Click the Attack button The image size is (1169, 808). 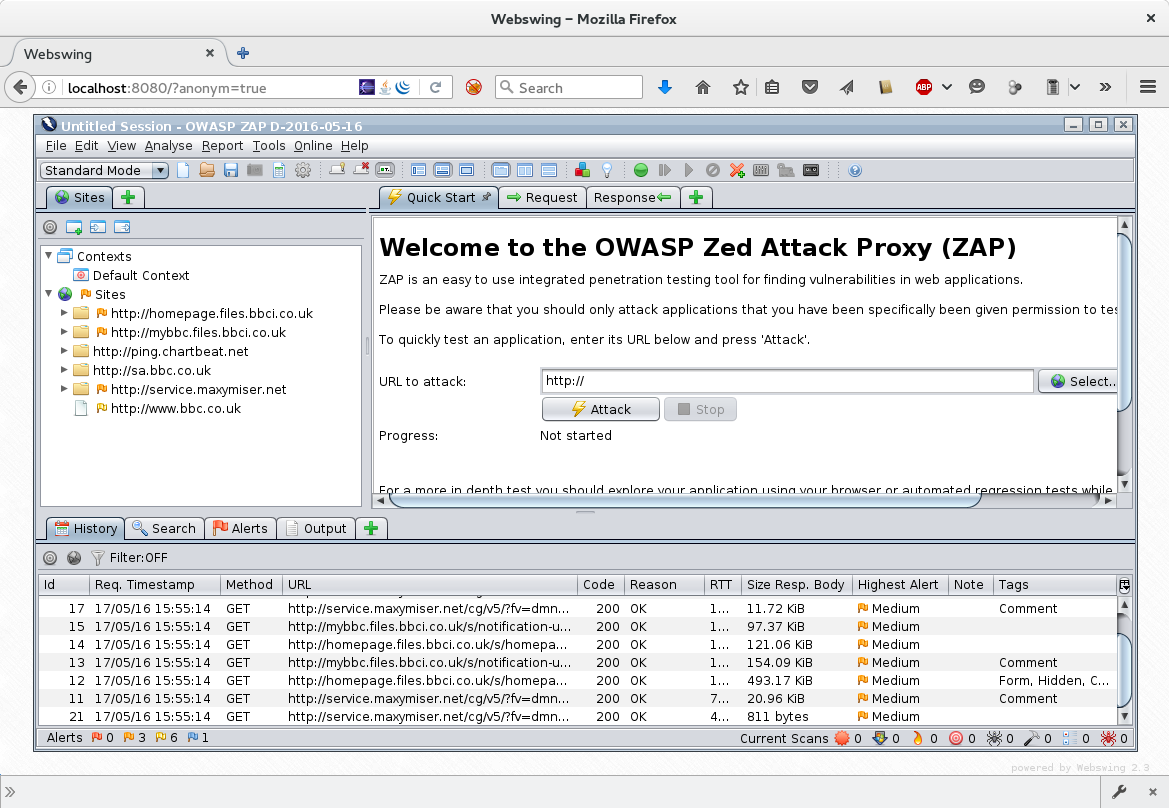(601, 409)
